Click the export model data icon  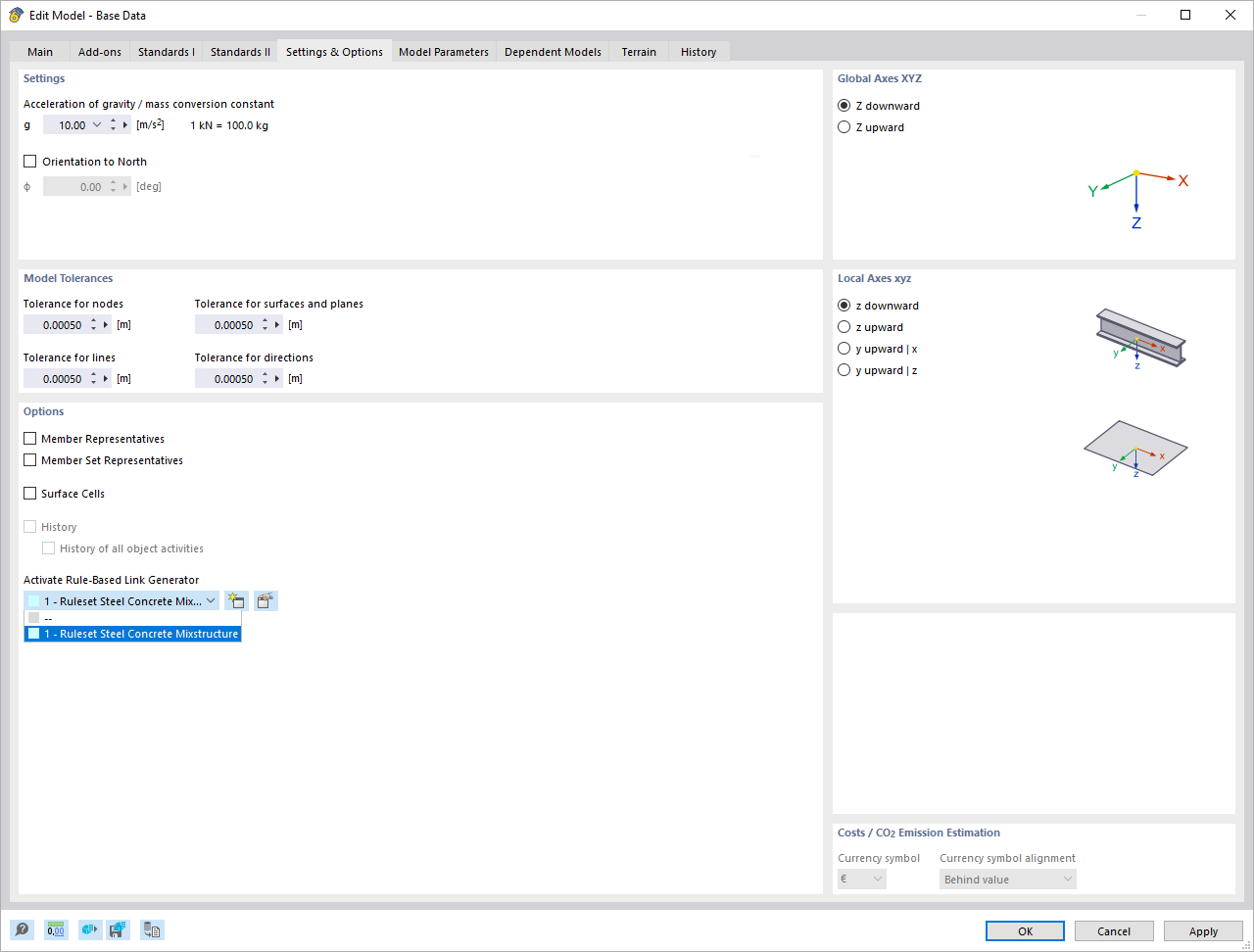[89, 929]
